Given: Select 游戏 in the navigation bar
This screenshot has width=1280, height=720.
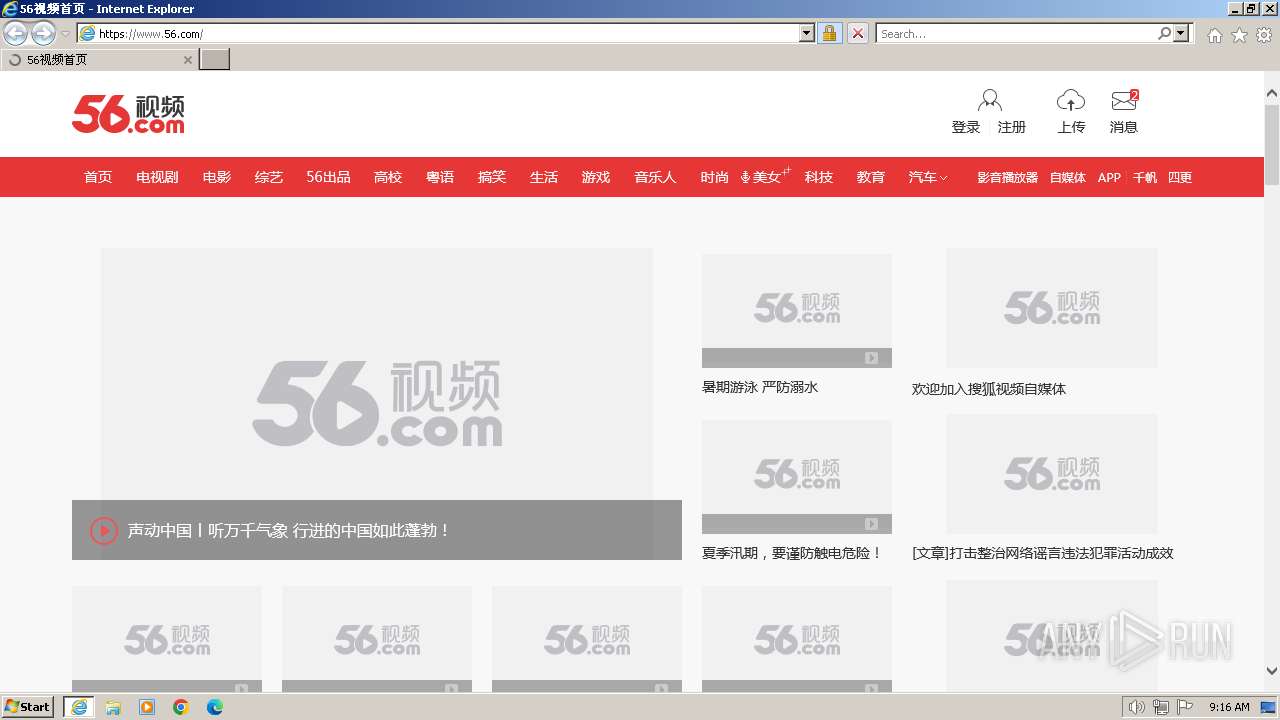Looking at the screenshot, I should [x=596, y=177].
